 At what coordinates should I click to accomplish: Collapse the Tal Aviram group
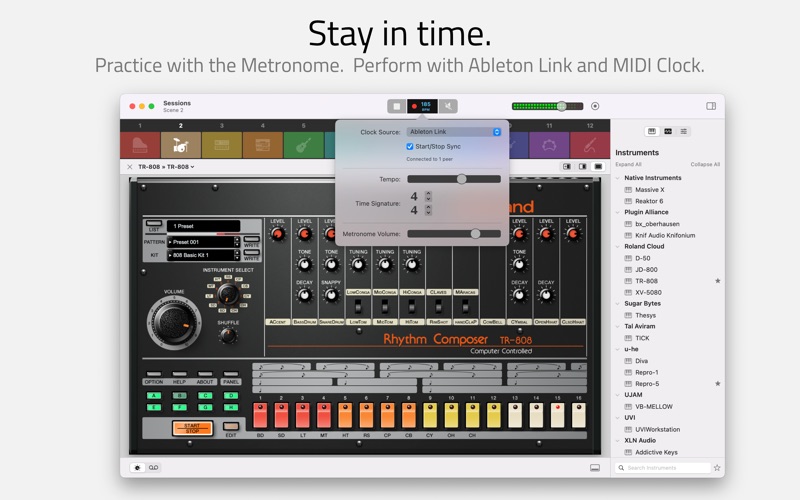pos(618,327)
